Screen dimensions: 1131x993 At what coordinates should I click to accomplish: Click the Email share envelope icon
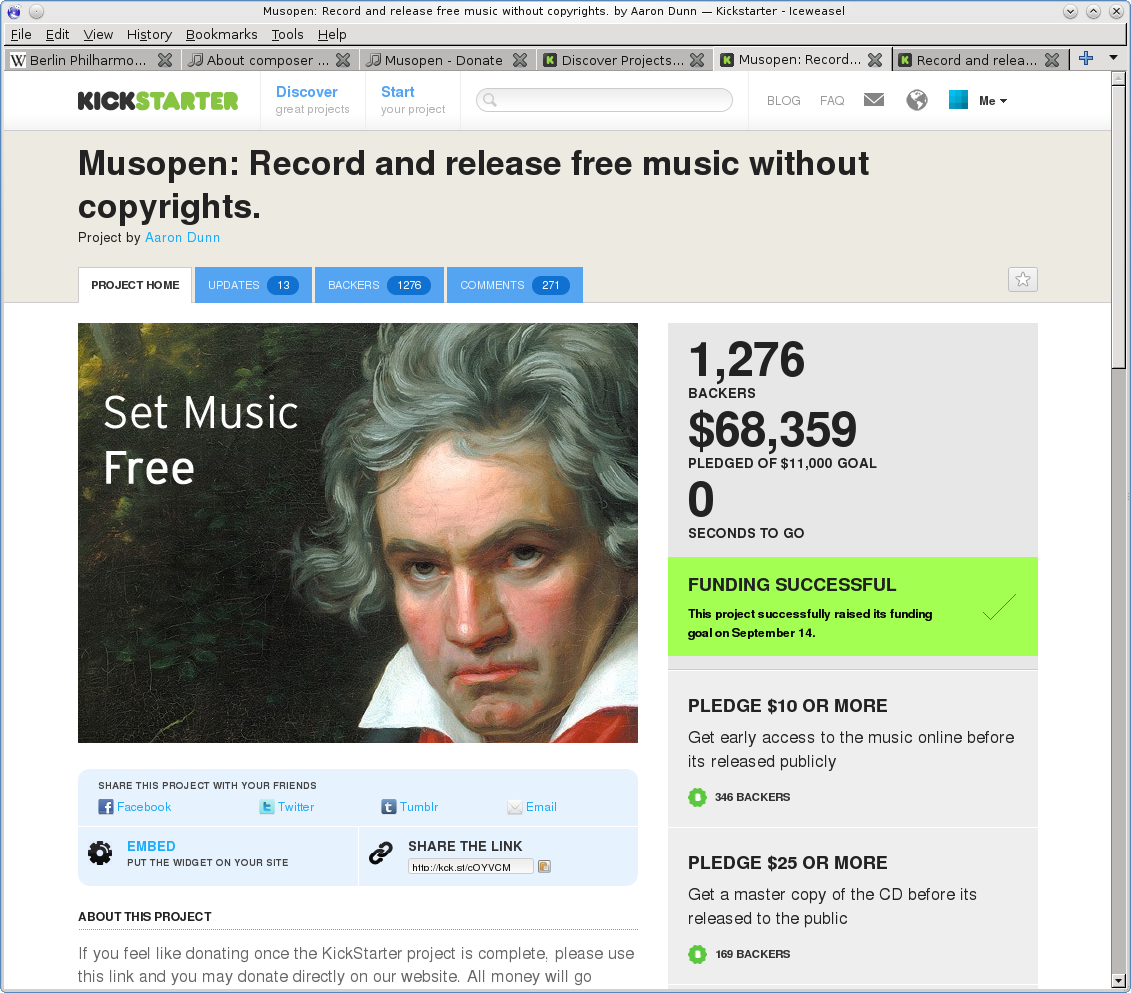click(x=514, y=807)
